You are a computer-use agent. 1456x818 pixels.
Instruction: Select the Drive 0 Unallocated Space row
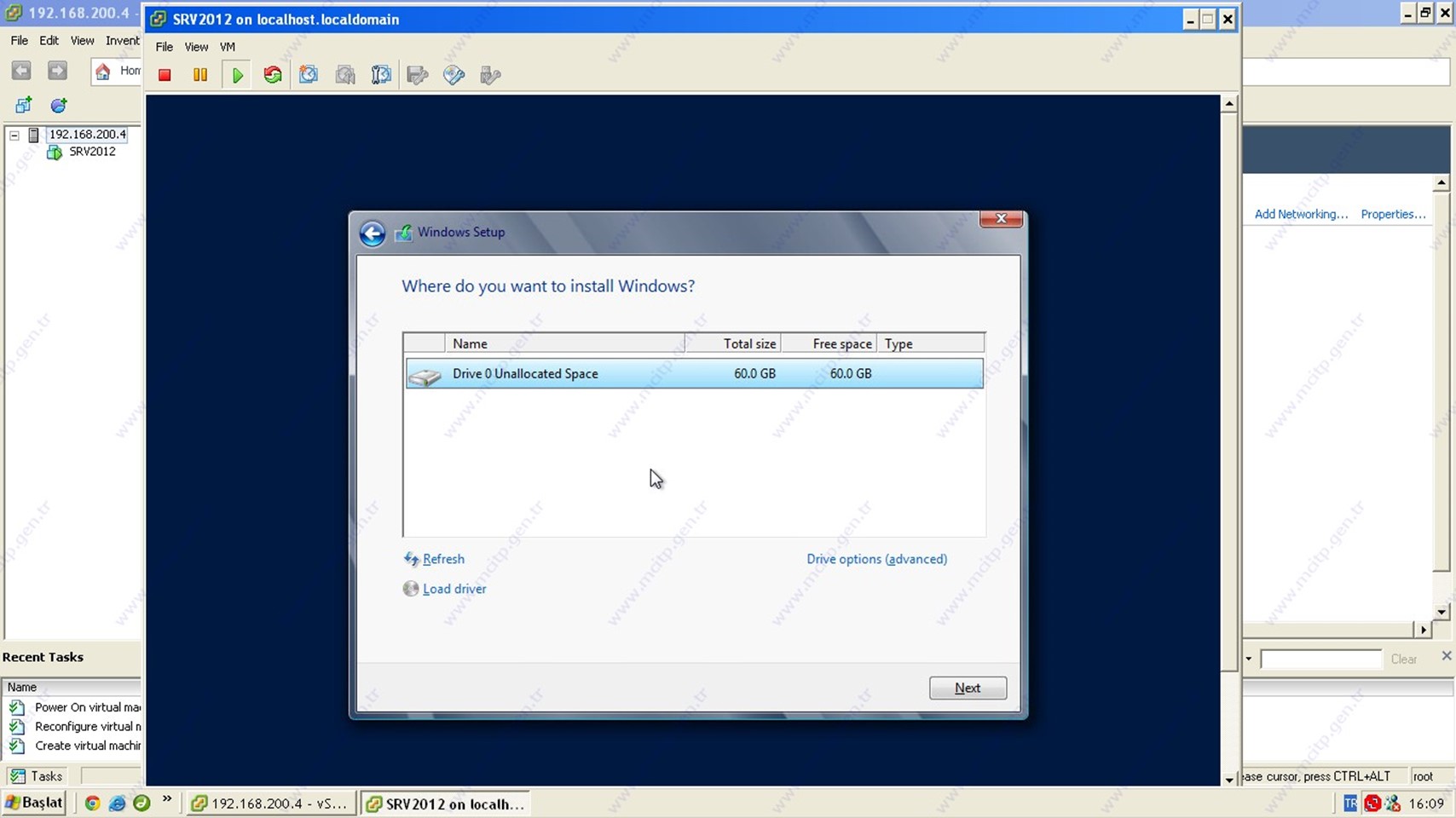click(694, 373)
